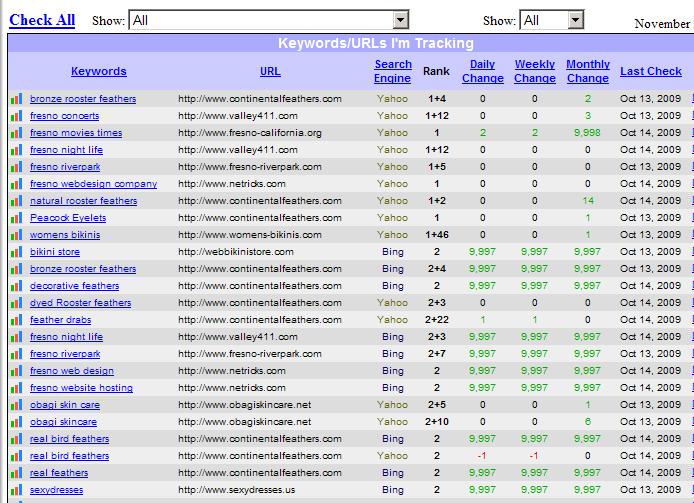Click URL http://www.sexydresses.us
Screen dimensions: 694x503
(x=236, y=490)
